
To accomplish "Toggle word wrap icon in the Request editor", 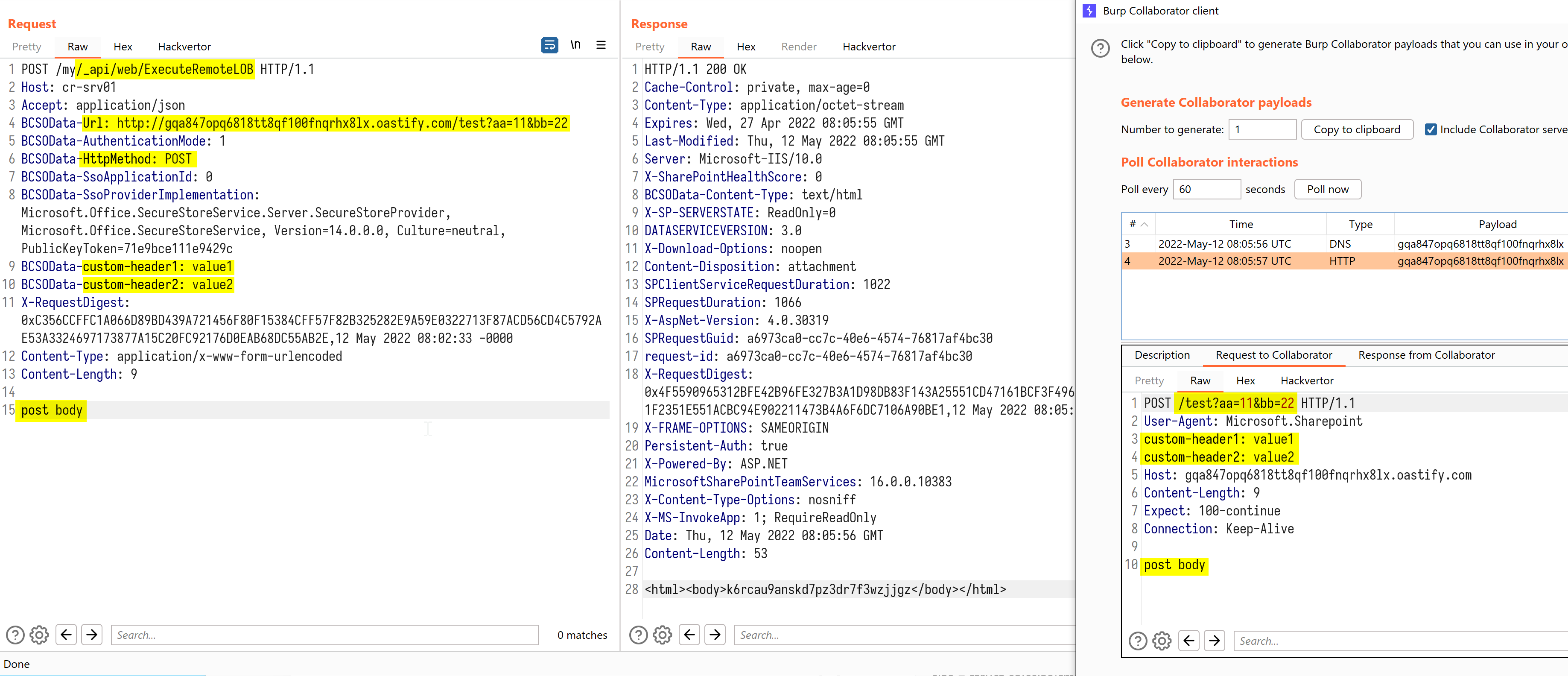I will (x=550, y=45).
